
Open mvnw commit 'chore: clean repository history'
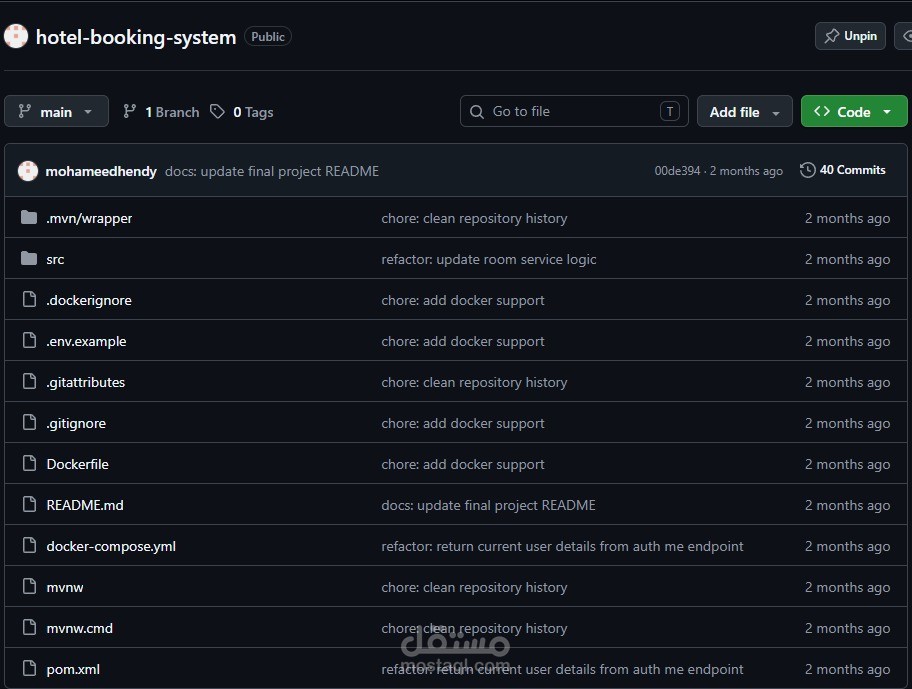click(x=474, y=587)
